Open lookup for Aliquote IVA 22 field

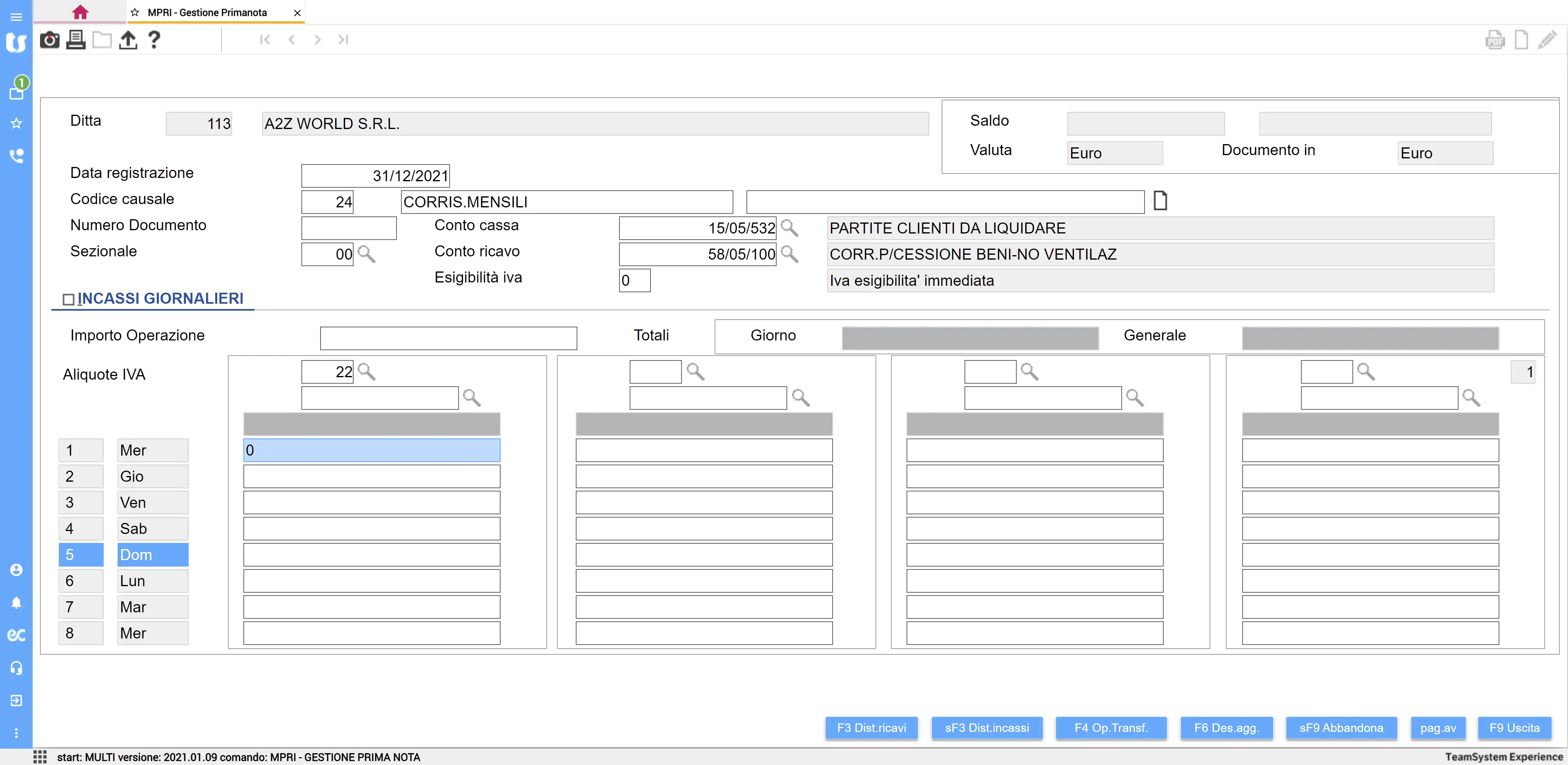366,371
